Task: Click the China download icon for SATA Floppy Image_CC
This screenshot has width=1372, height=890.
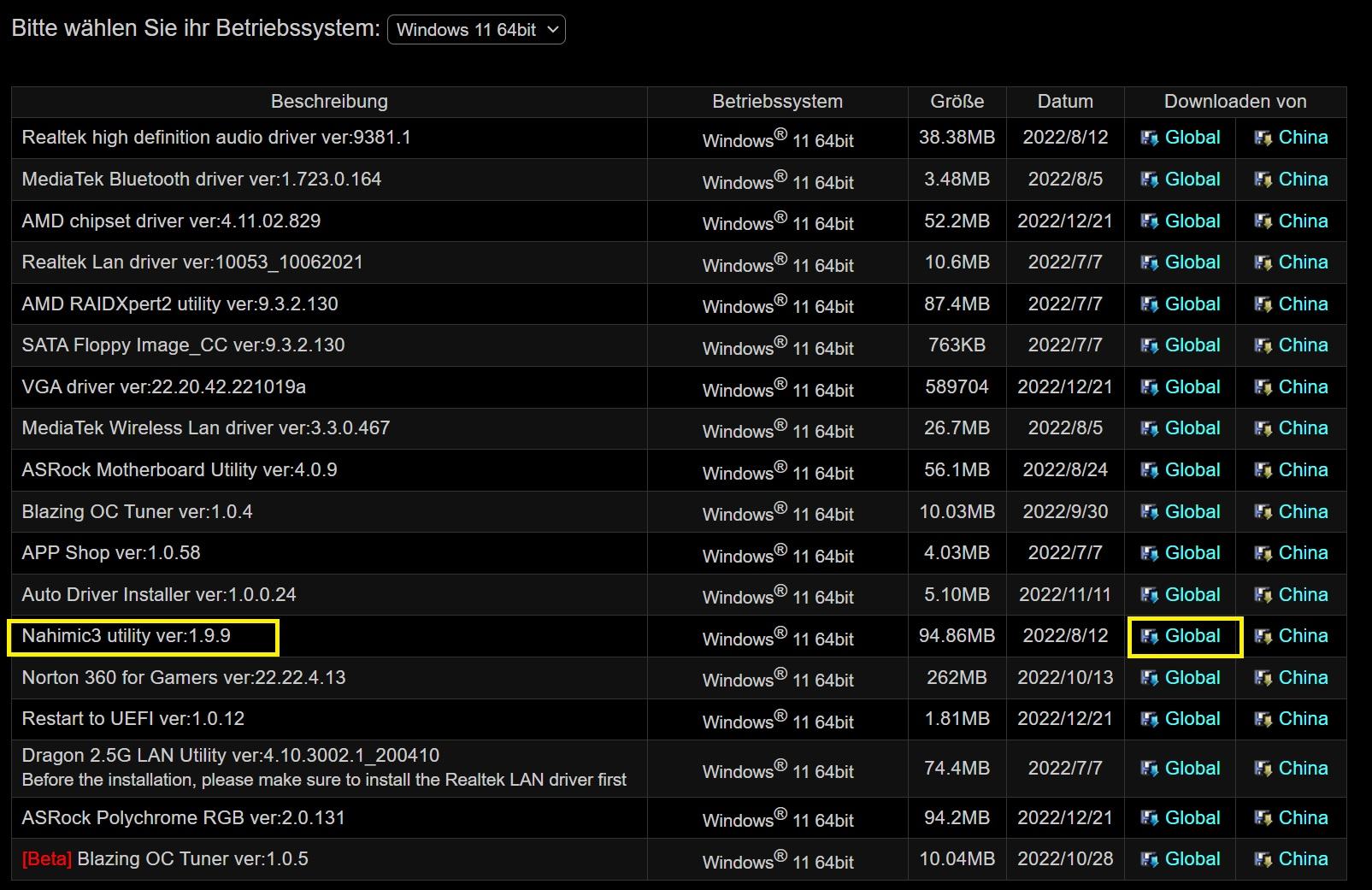Action: click(x=1263, y=346)
